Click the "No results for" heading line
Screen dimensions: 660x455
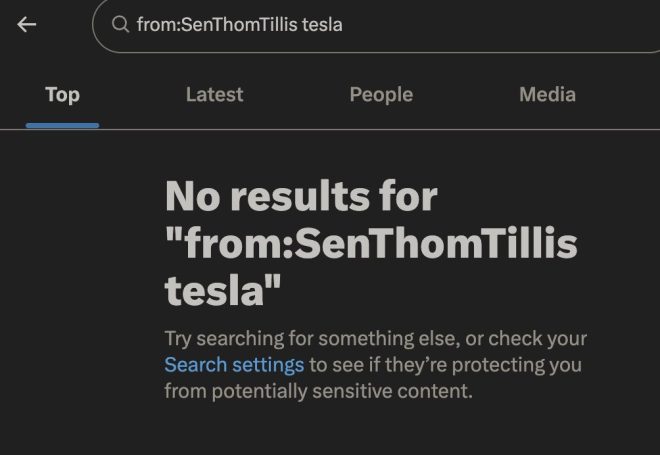(301, 196)
